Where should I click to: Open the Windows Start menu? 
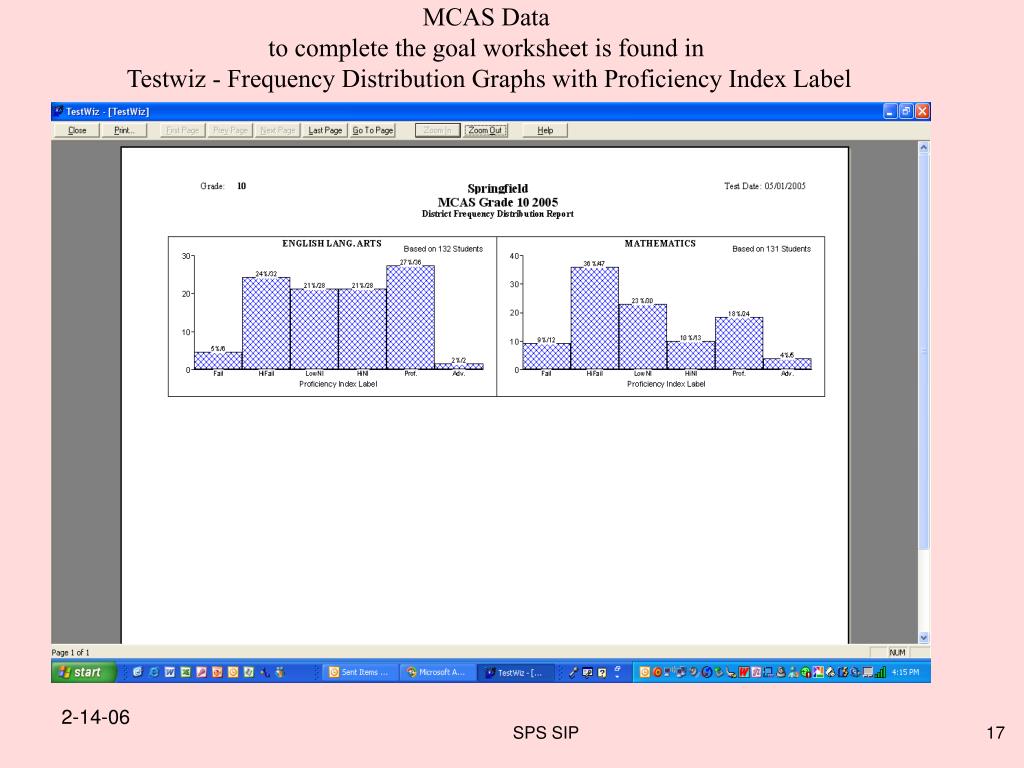click(x=84, y=672)
